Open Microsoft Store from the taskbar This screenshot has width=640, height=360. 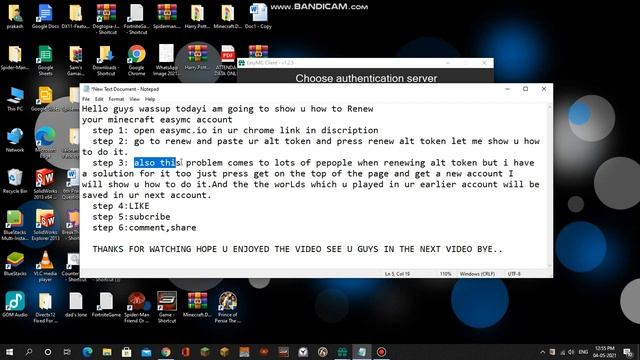click(127, 352)
